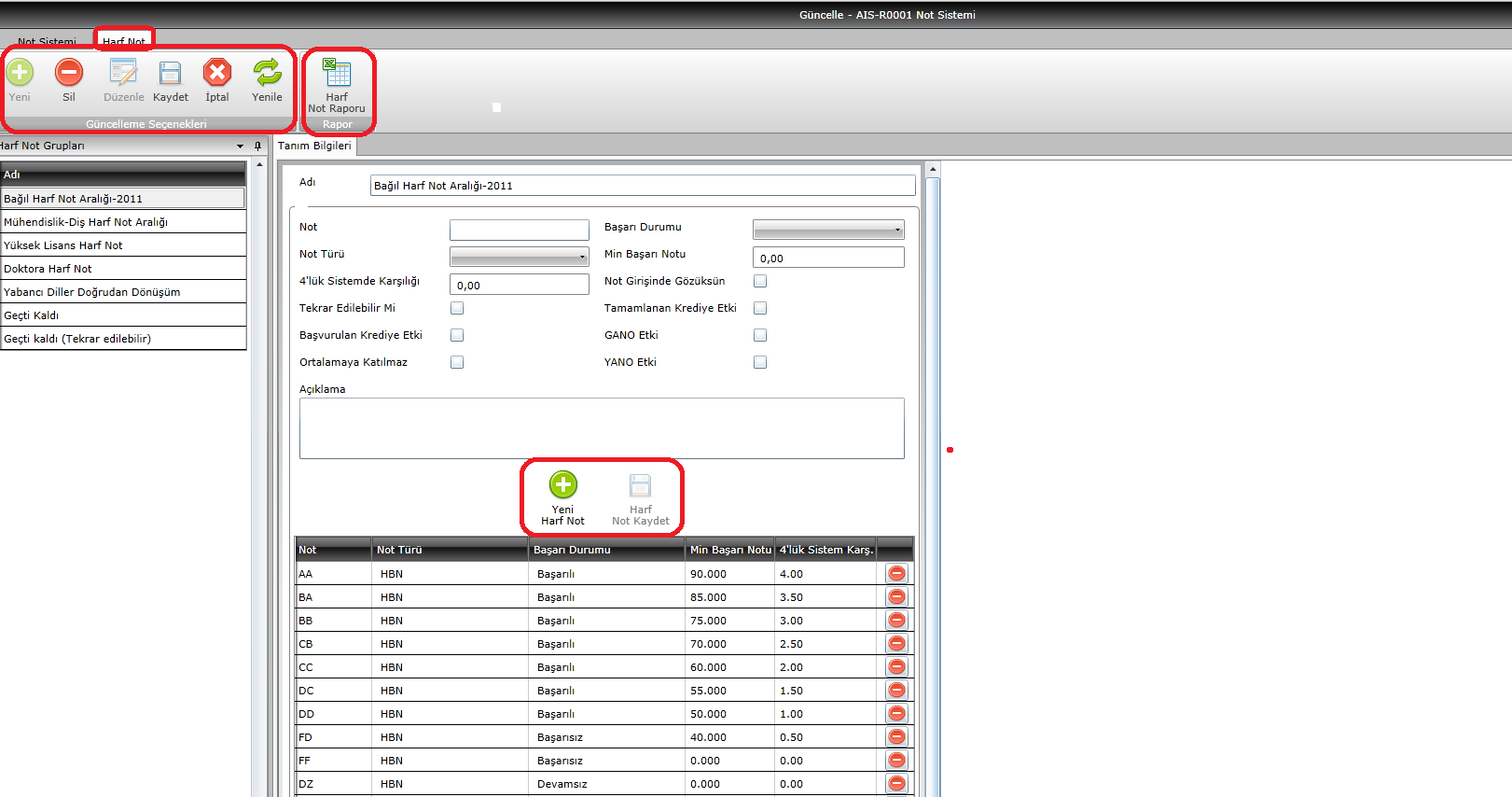This screenshot has height=797, width=1512.
Task: Delete the FD grade row
Action: [897, 737]
